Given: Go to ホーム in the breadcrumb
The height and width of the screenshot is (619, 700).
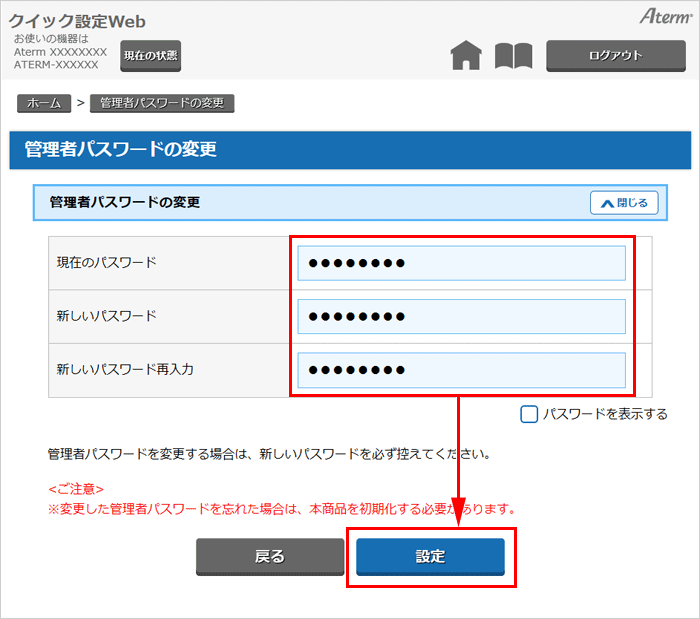Looking at the screenshot, I should (44, 103).
